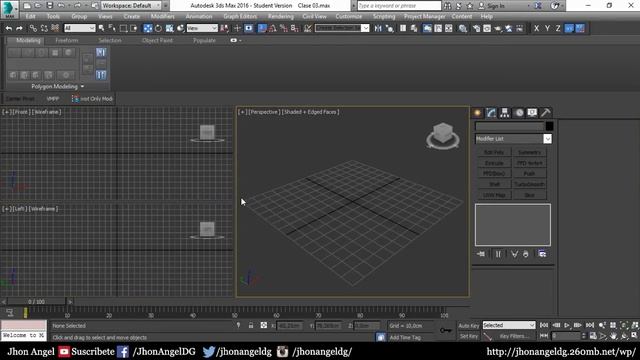Open the Create command panel tab

(477, 113)
